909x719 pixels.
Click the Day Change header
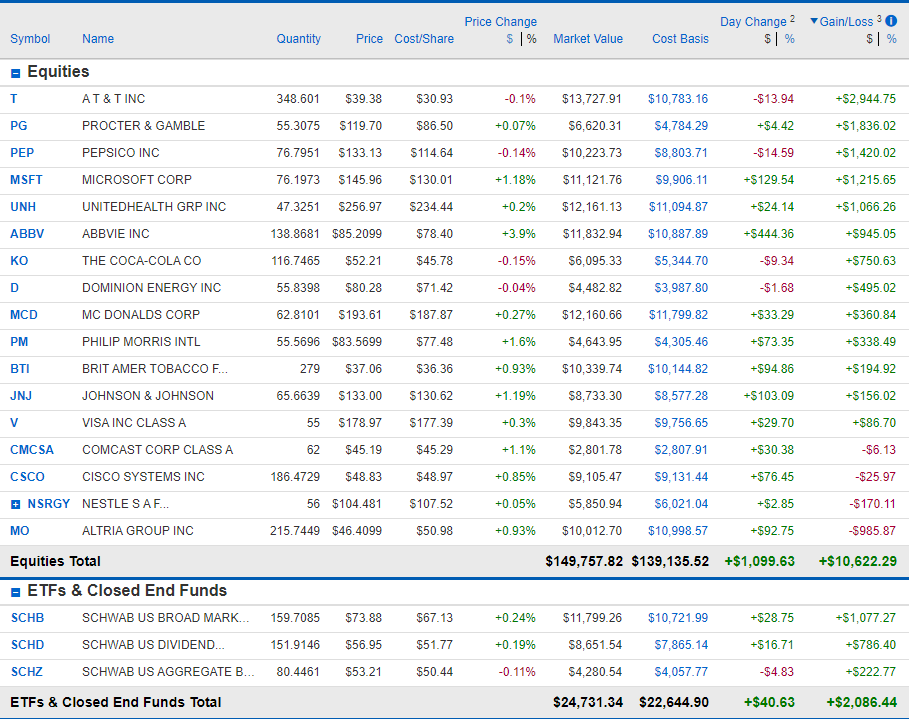753,21
